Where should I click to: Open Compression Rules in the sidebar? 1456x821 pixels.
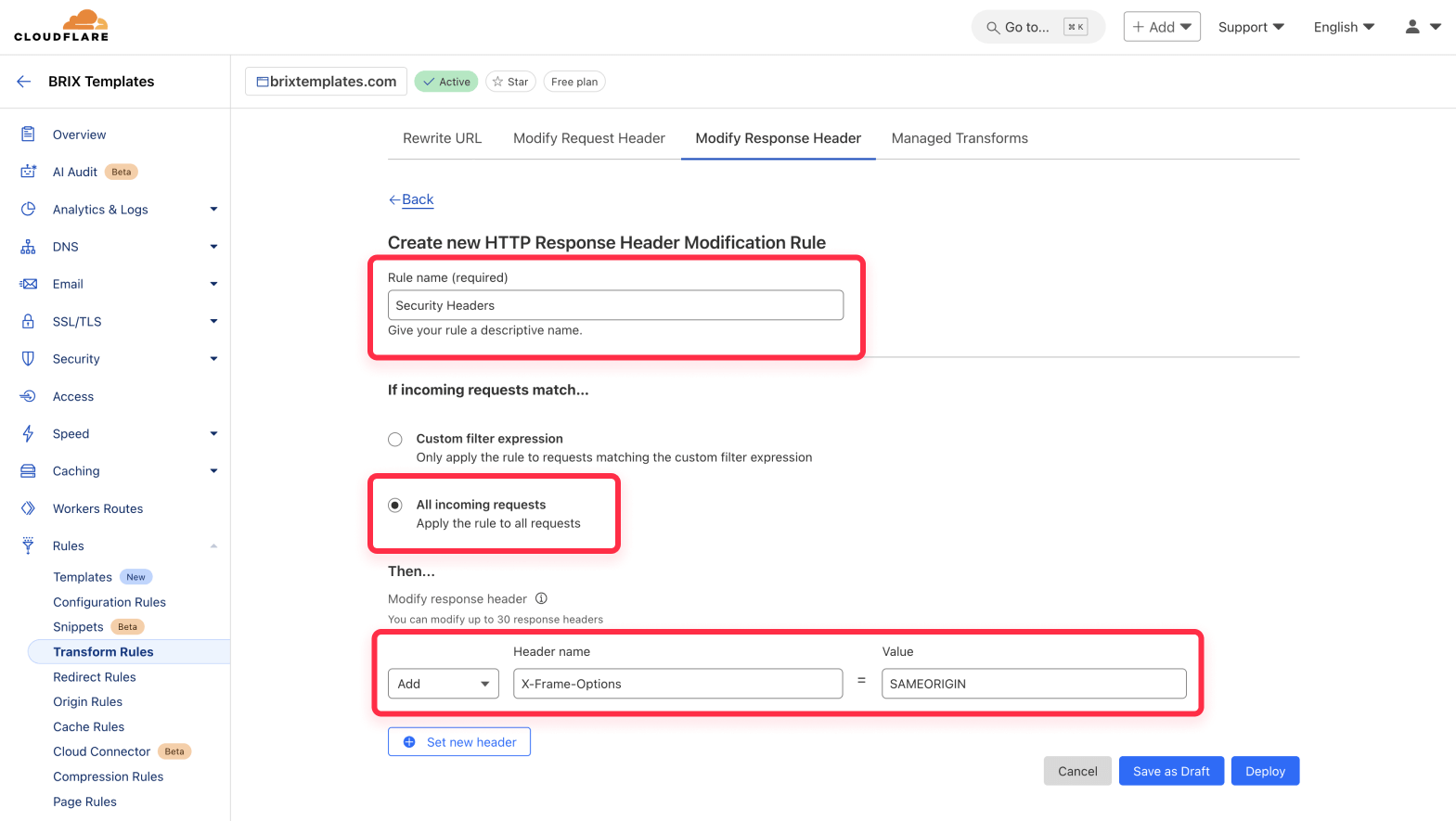tap(109, 776)
